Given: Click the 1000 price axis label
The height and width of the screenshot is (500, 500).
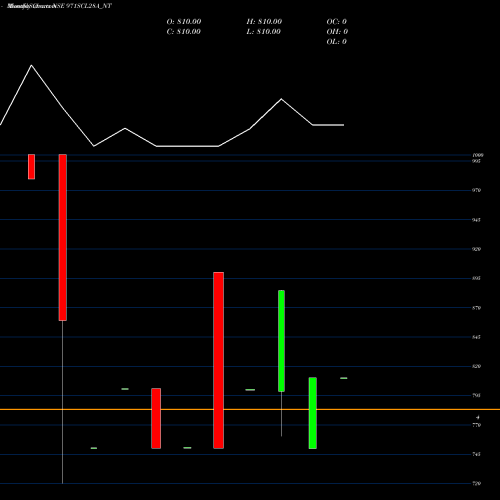Looking at the screenshot, I should (477, 155).
